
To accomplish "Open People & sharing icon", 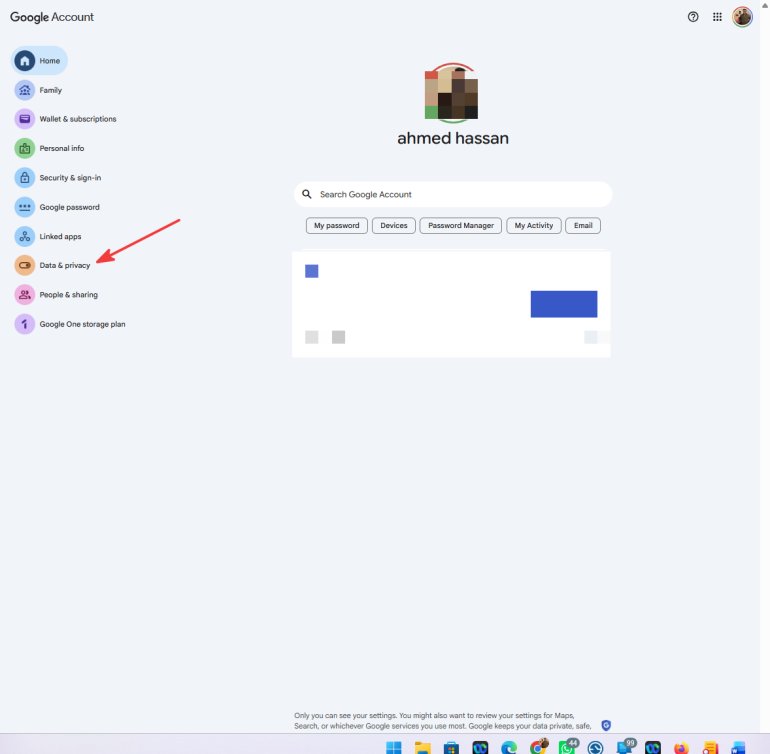I will point(25,295).
